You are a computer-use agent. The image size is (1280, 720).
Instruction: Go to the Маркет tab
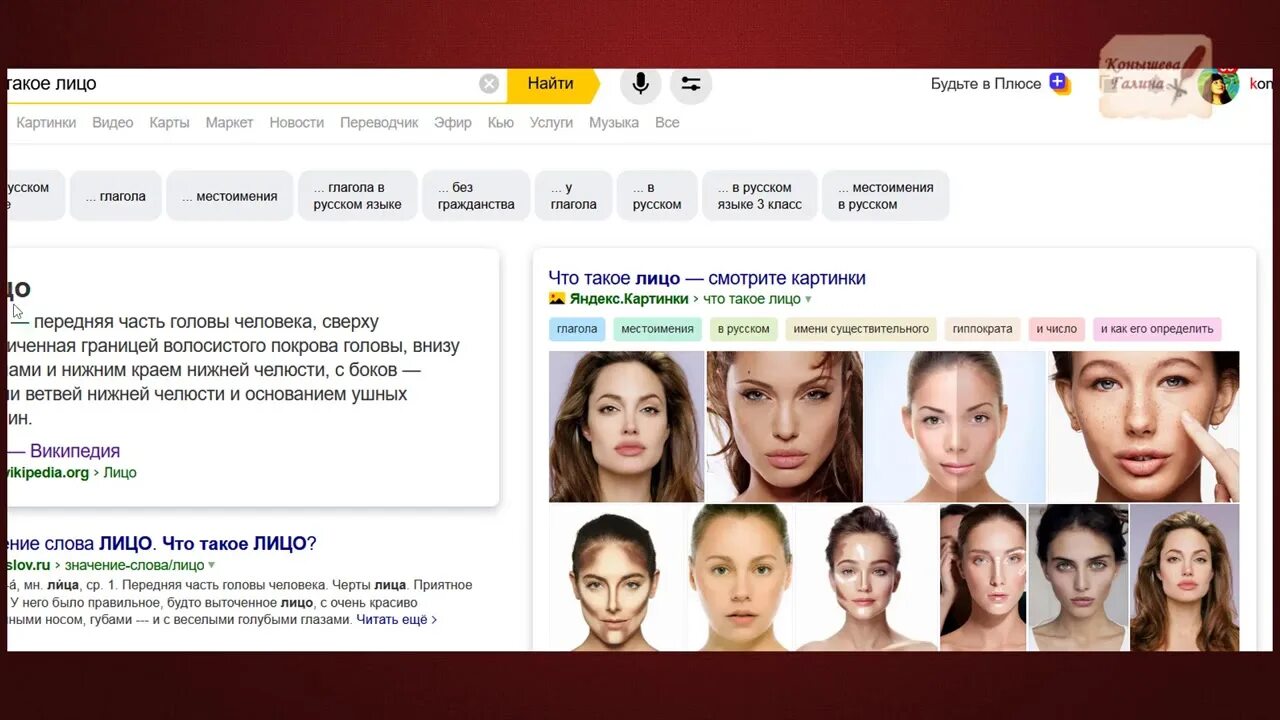pos(229,122)
